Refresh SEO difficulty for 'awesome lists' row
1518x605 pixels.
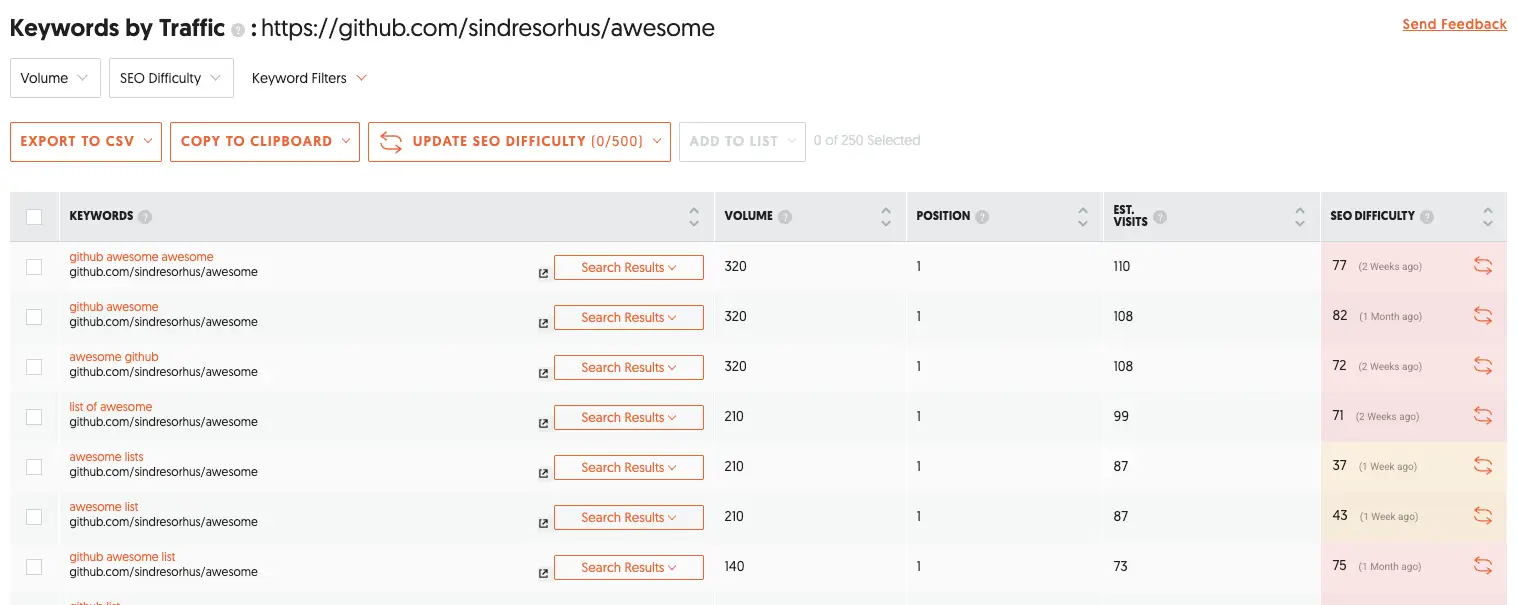click(1483, 466)
